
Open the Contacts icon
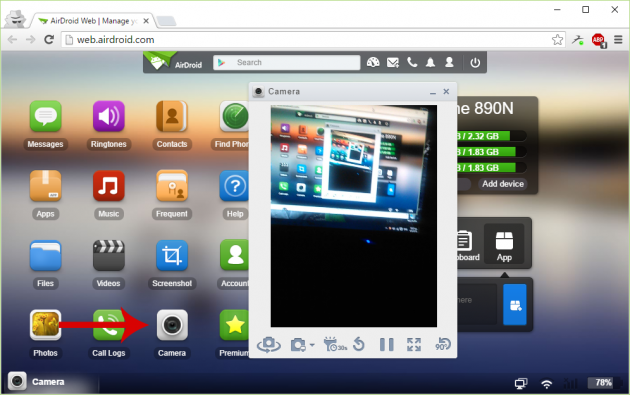tap(172, 117)
